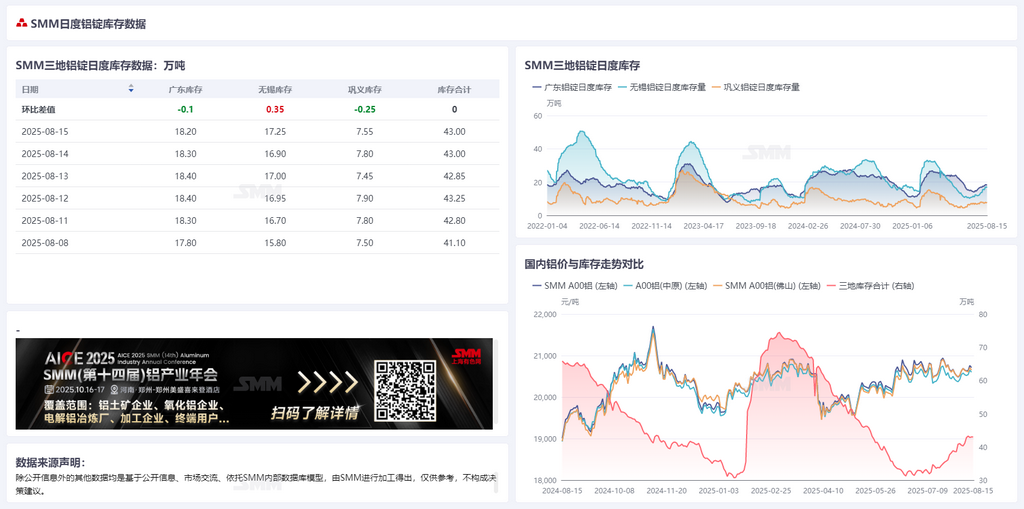The width and height of the screenshot is (1024, 509).
Task: Click the green -0.25 巩义 change value
Action: click(x=364, y=109)
